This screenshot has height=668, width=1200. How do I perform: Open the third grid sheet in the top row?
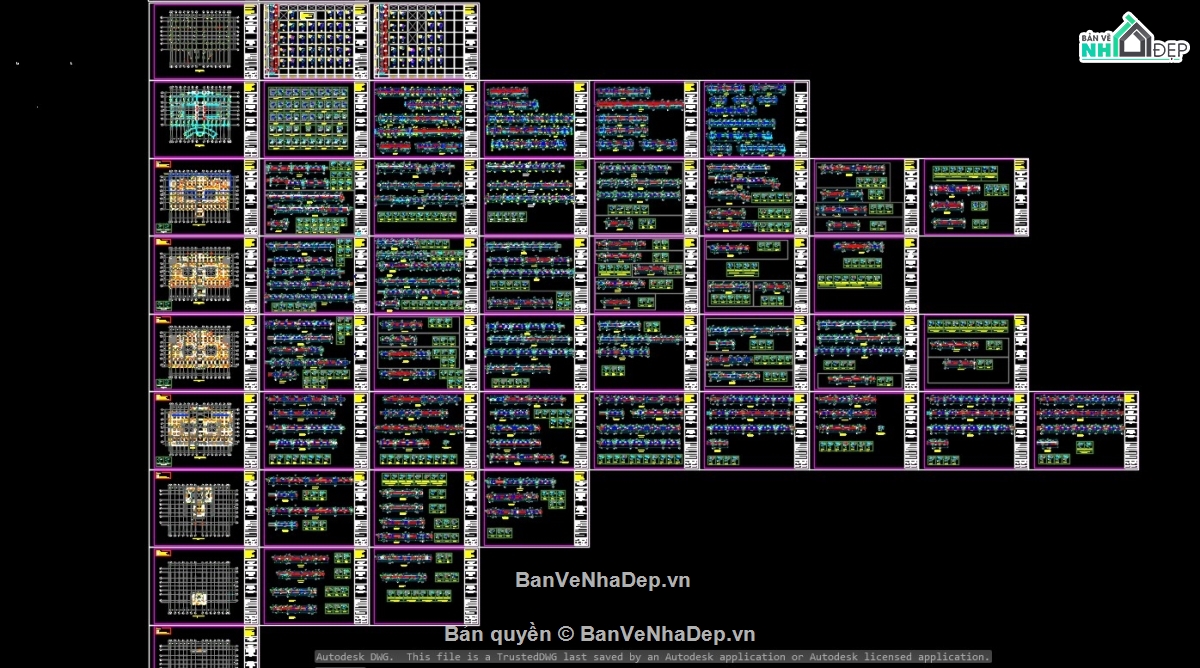coord(425,41)
